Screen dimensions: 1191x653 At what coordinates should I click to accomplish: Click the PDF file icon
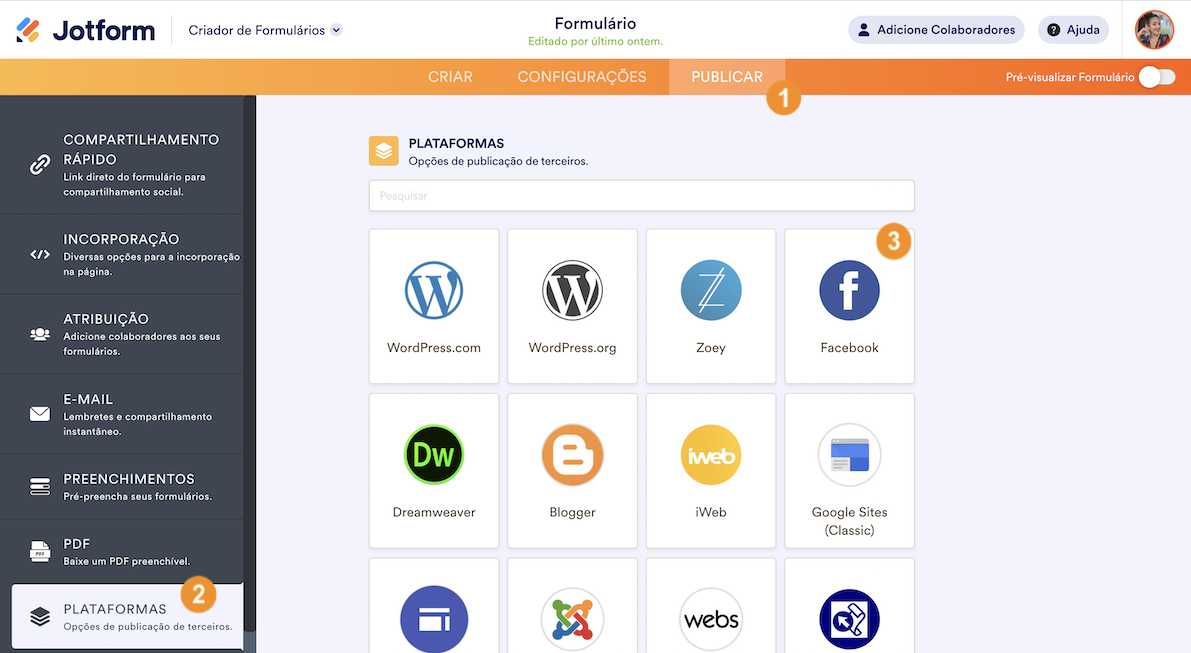click(39, 551)
